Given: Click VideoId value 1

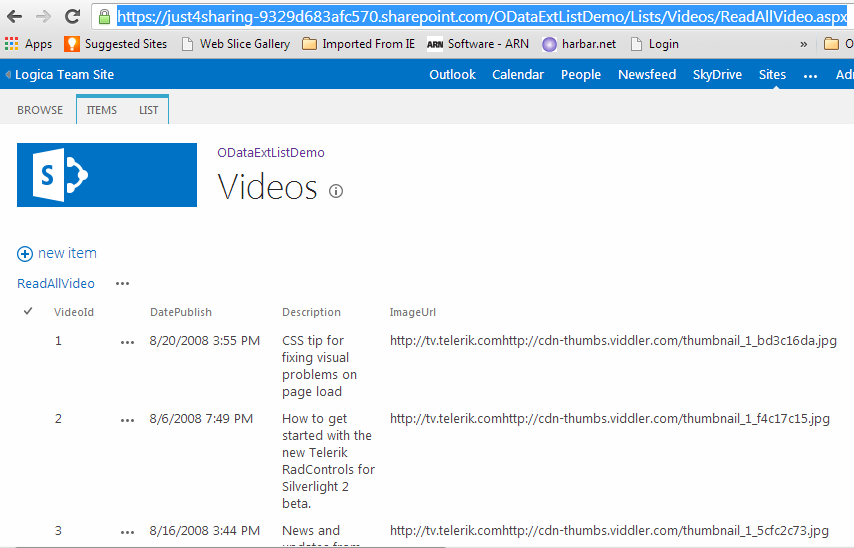Looking at the screenshot, I should [58, 341].
